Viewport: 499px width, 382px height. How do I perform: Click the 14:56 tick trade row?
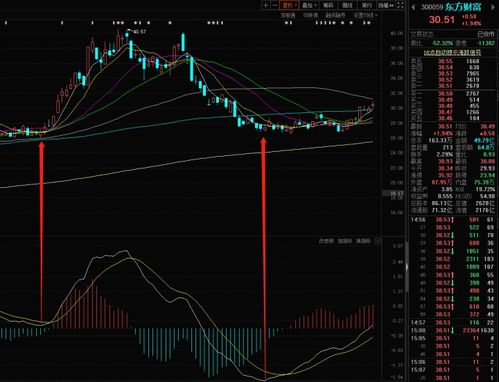[452, 220]
